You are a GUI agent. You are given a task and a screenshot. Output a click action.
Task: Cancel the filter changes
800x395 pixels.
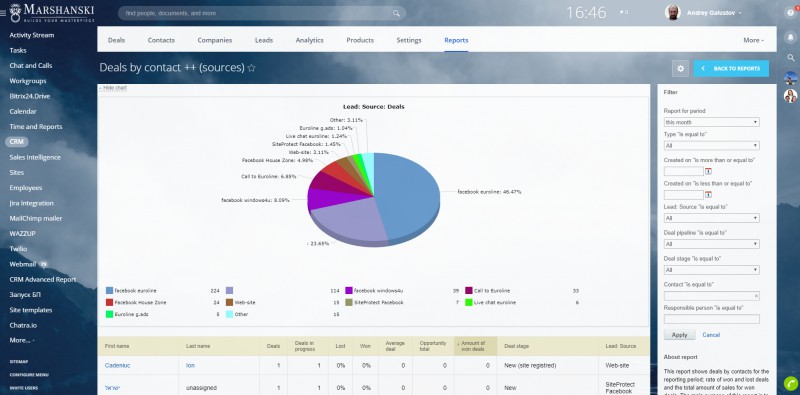[x=711, y=335]
